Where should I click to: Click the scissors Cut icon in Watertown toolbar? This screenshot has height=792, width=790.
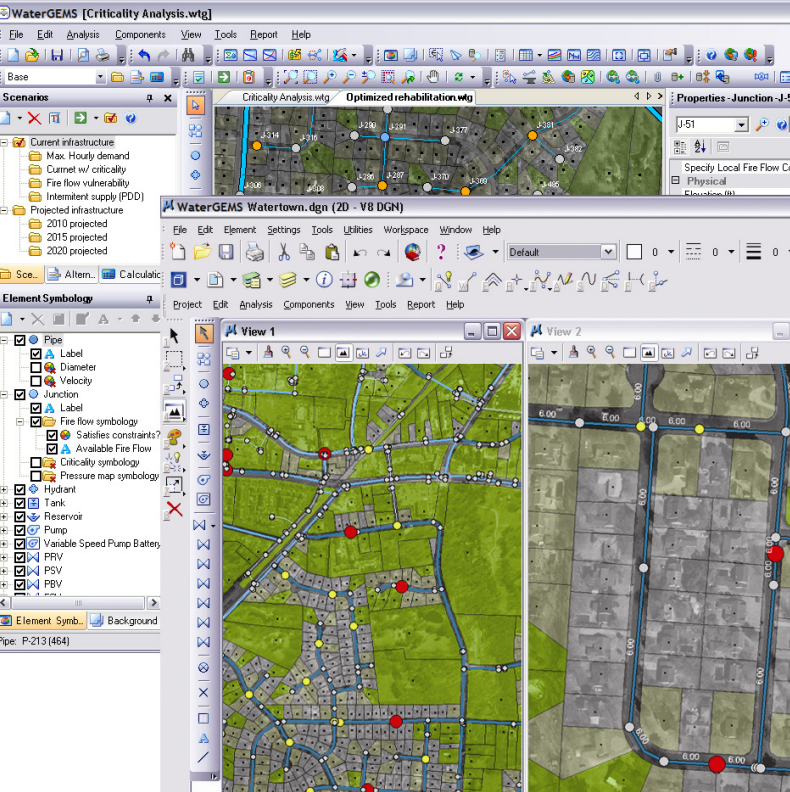[284, 252]
